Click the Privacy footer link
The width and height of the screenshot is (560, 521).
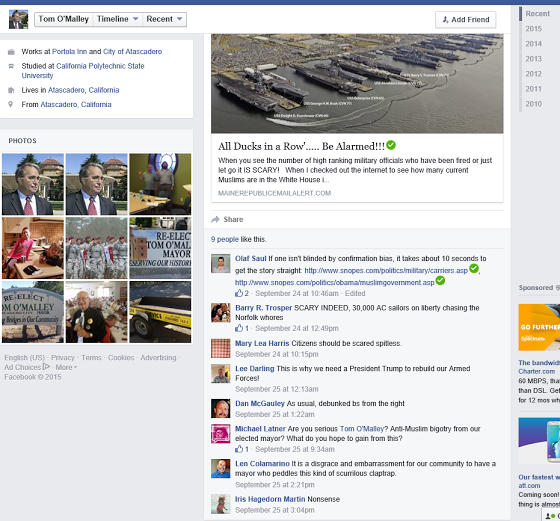pyautogui.click(x=63, y=357)
